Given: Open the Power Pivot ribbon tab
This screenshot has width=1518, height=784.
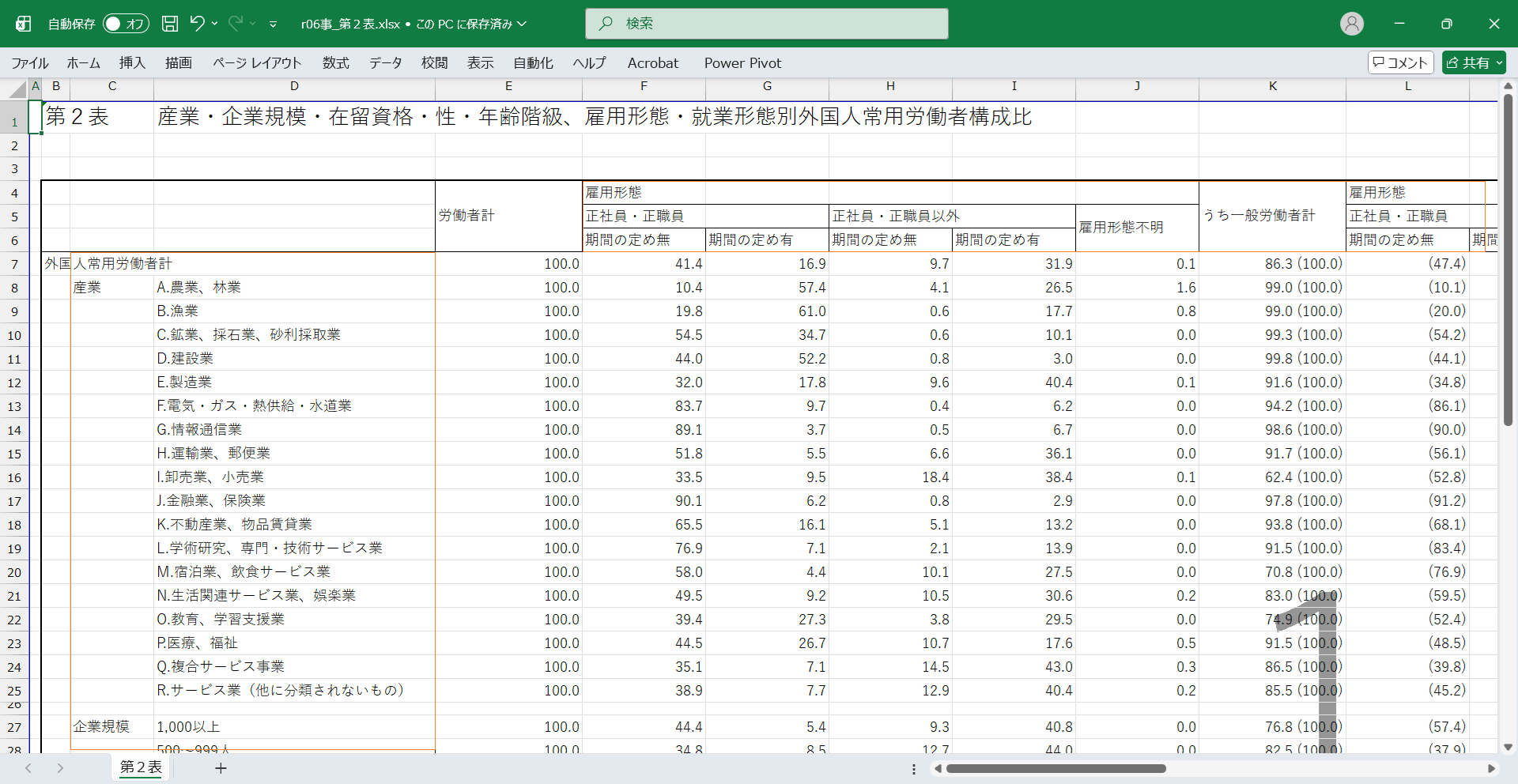Looking at the screenshot, I should tap(742, 63).
